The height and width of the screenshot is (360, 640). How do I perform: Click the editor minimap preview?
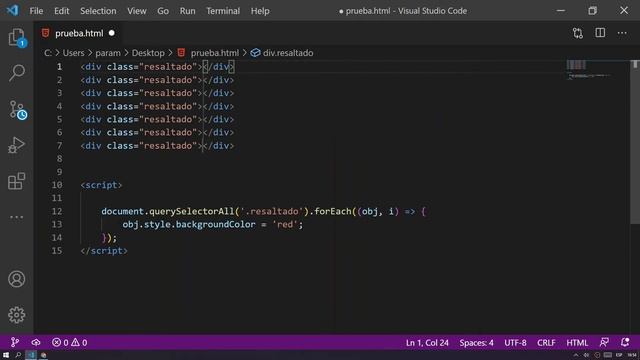tap(588, 69)
